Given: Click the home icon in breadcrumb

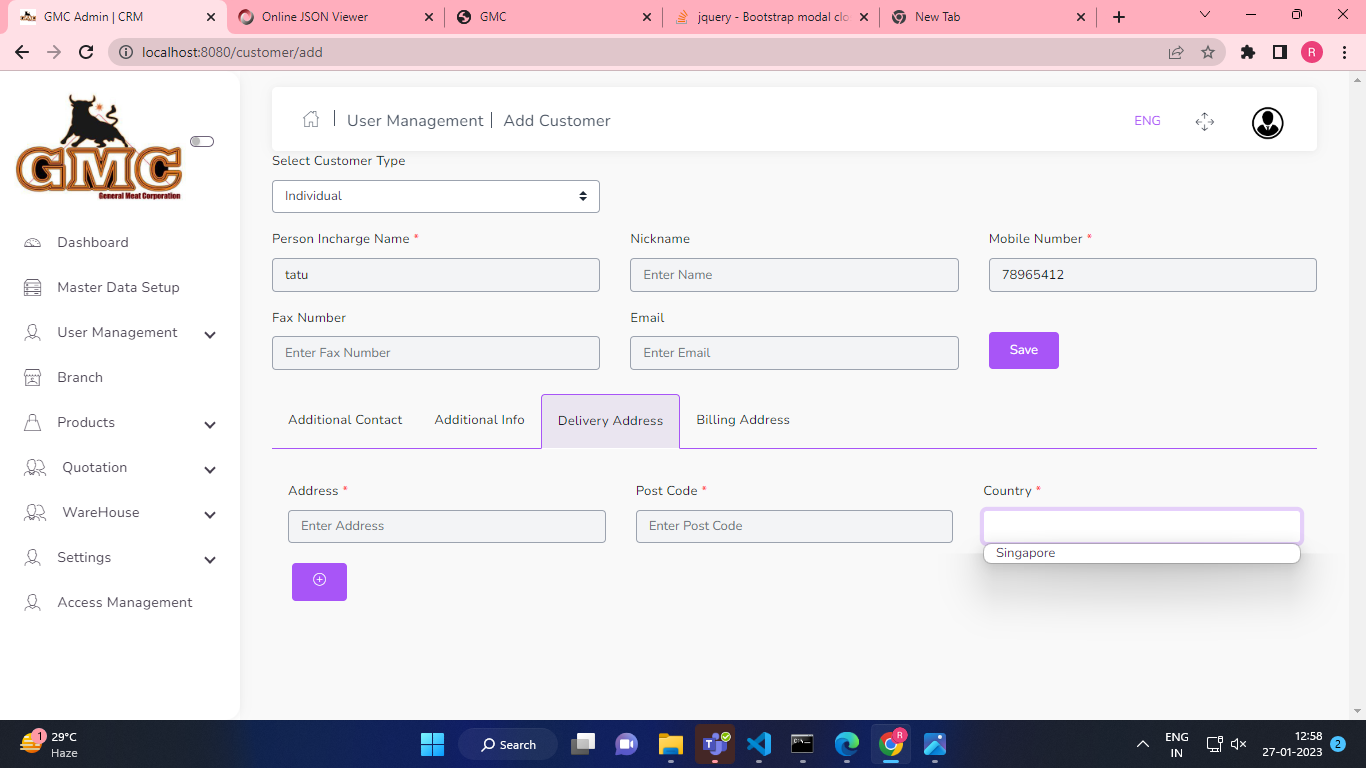Looking at the screenshot, I should [x=311, y=120].
